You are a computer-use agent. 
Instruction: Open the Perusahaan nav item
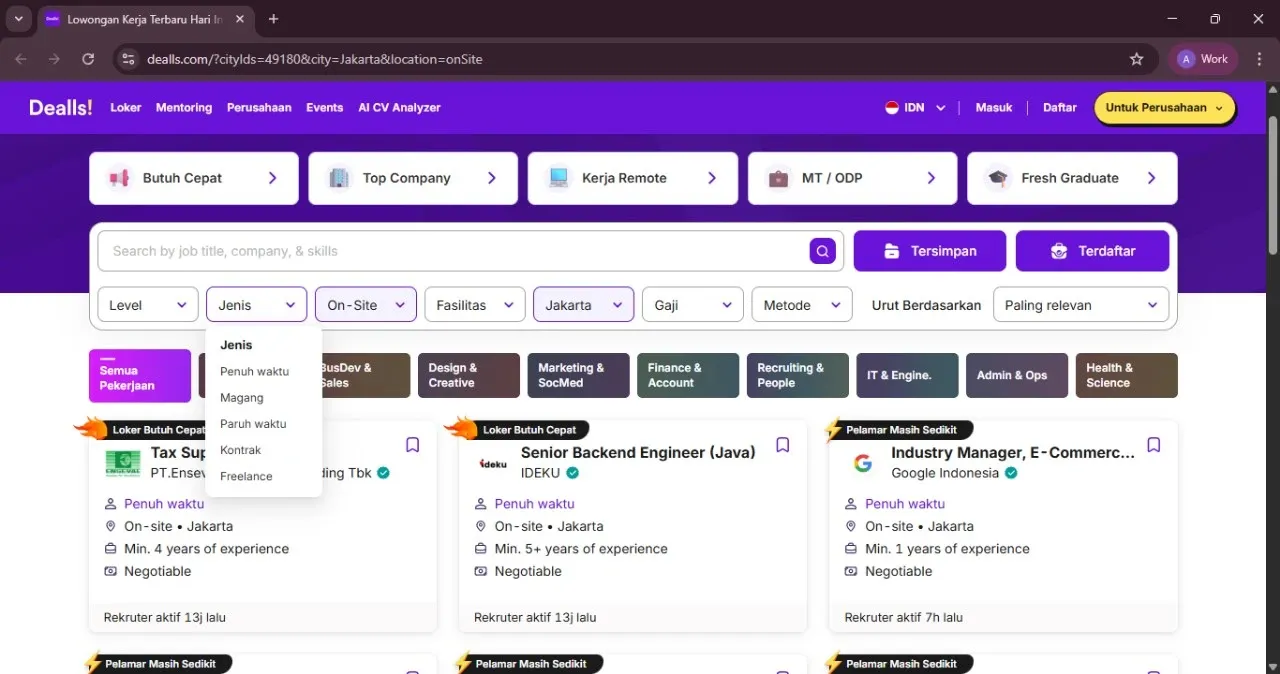(259, 107)
